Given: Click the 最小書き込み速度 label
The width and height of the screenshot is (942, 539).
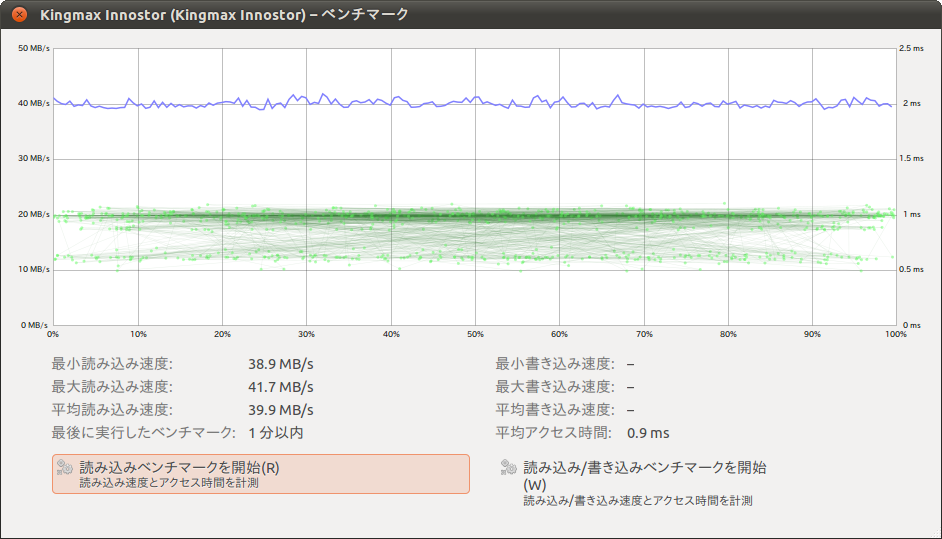Looking at the screenshot, I should (x=555, y=364).
